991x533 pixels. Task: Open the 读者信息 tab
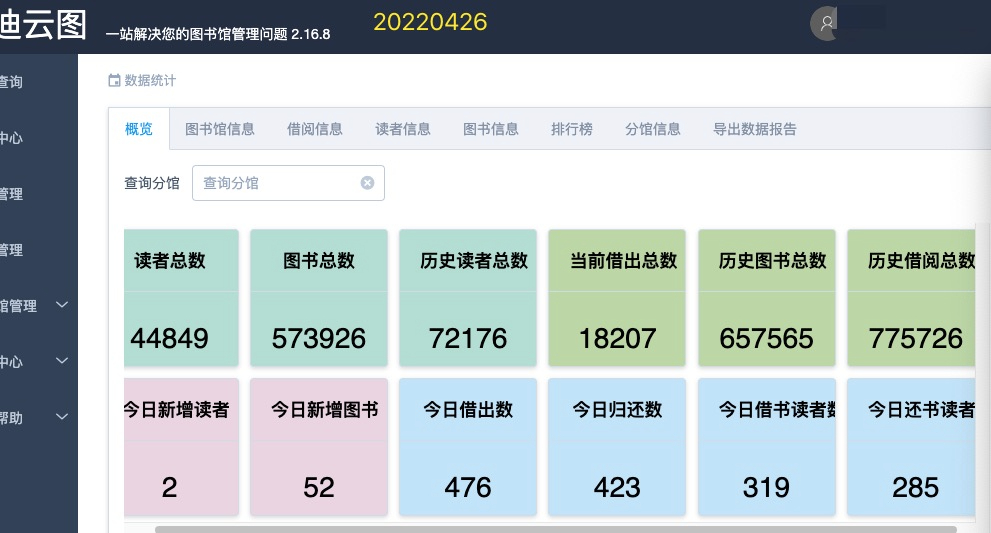(x=403, y=129)
